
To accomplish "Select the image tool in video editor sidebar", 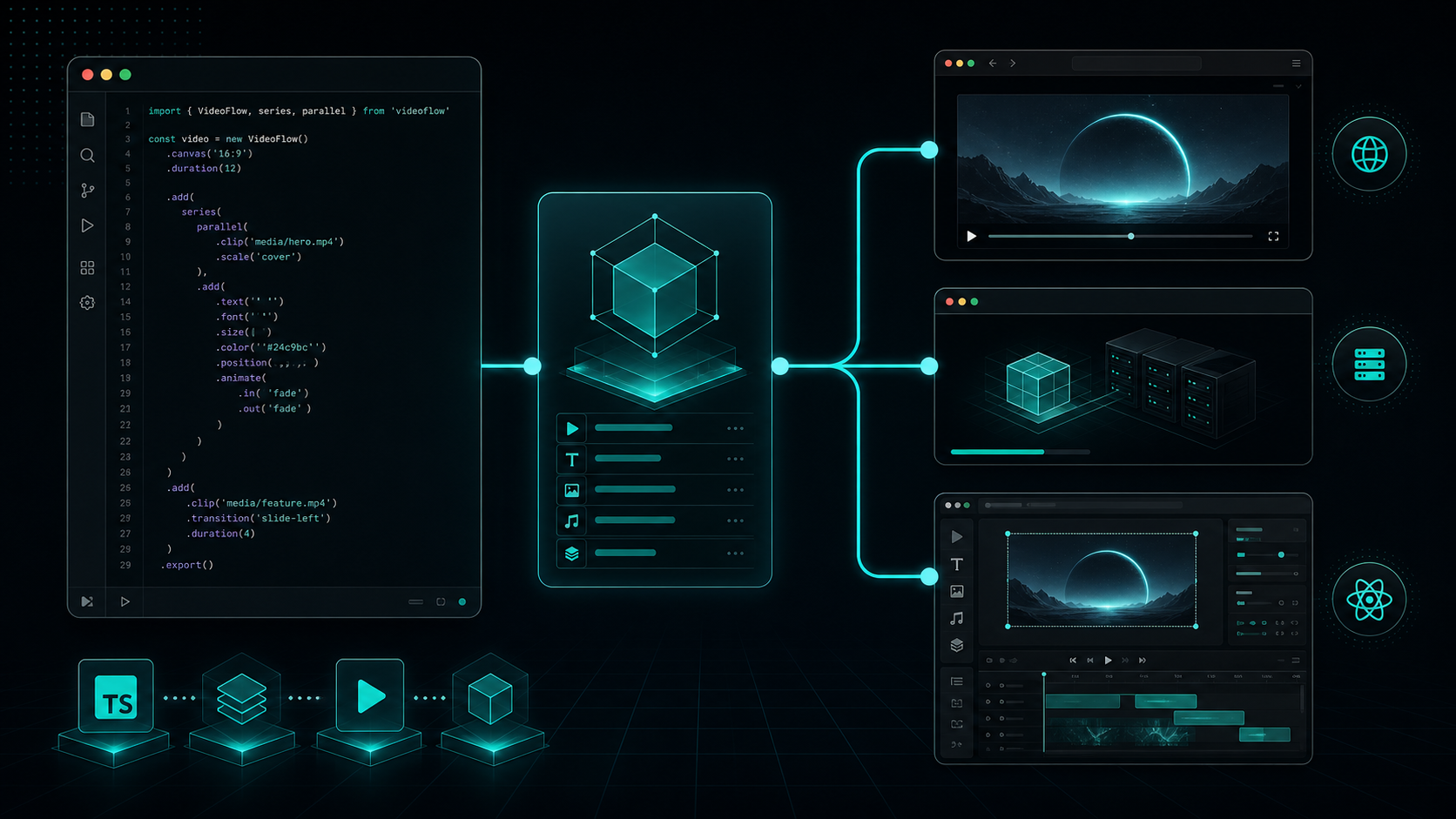I will pyautogui.click(x=957, y=592).
